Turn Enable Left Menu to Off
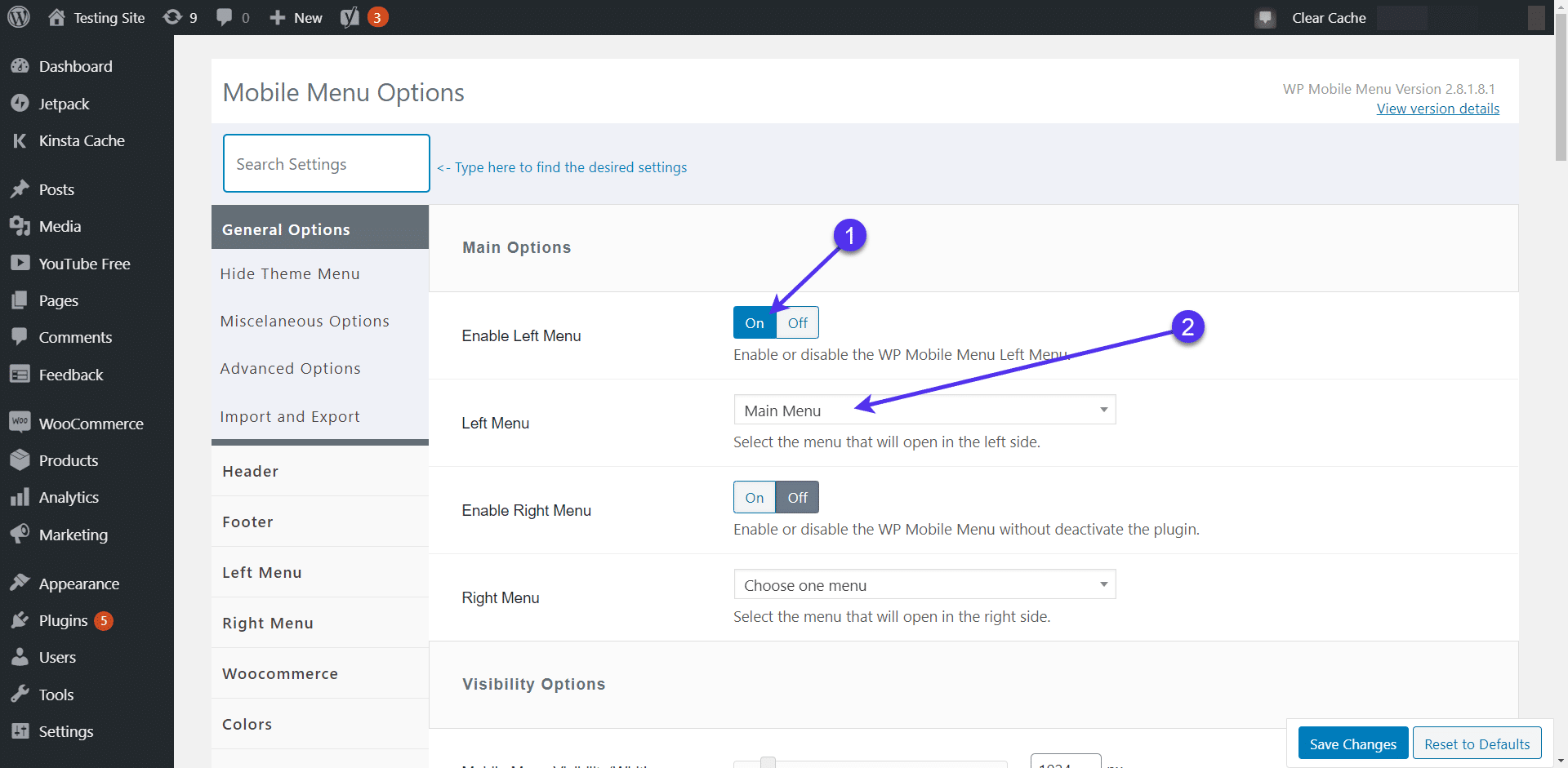The height and width of the screenshot is (768, 1568). point(797,323)
